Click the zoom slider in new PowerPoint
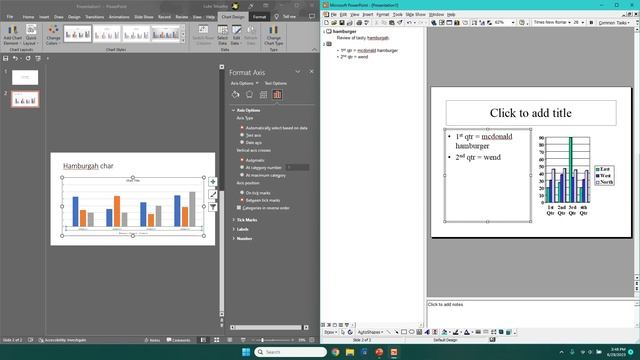The width and height of the screenshot is (640, 360). (x=272, y=340)
